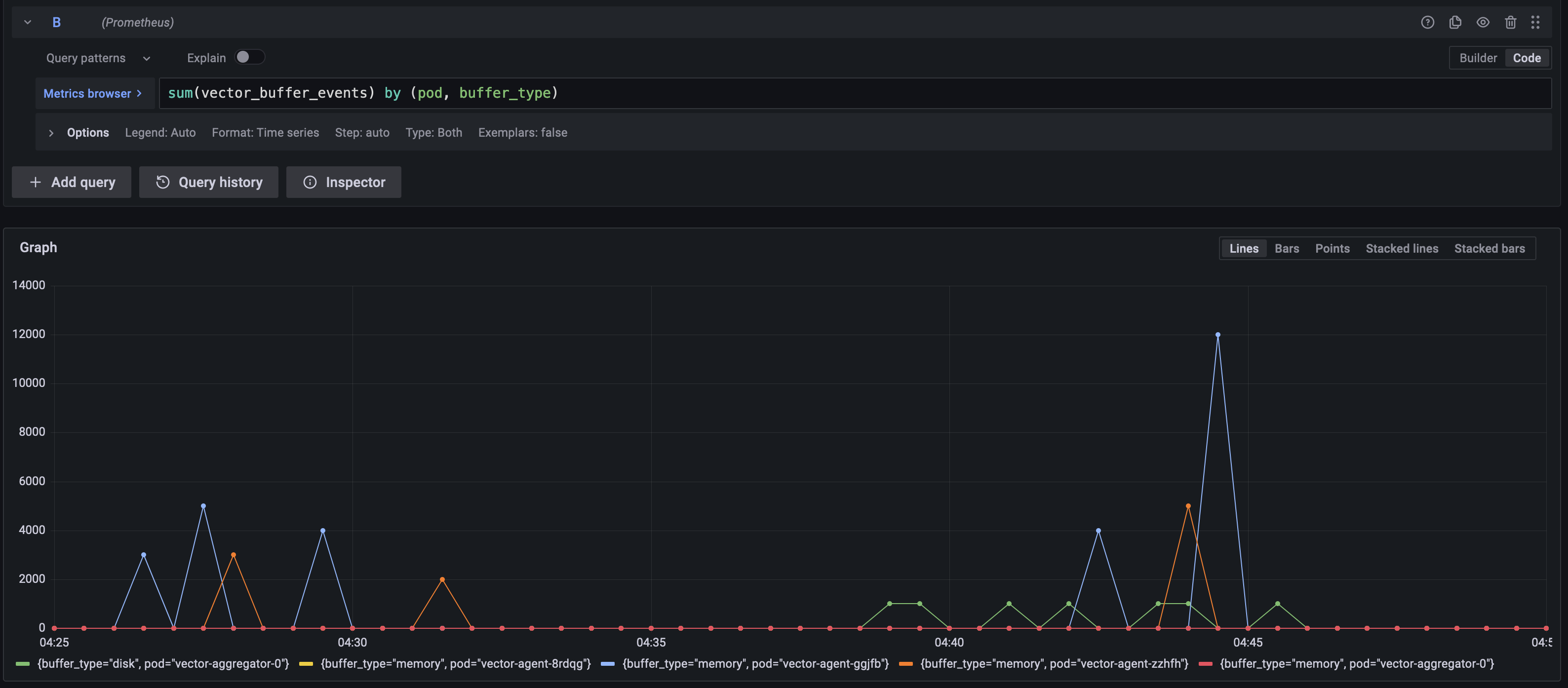Delete query B with the trash icon

(x=1510, y=22)
